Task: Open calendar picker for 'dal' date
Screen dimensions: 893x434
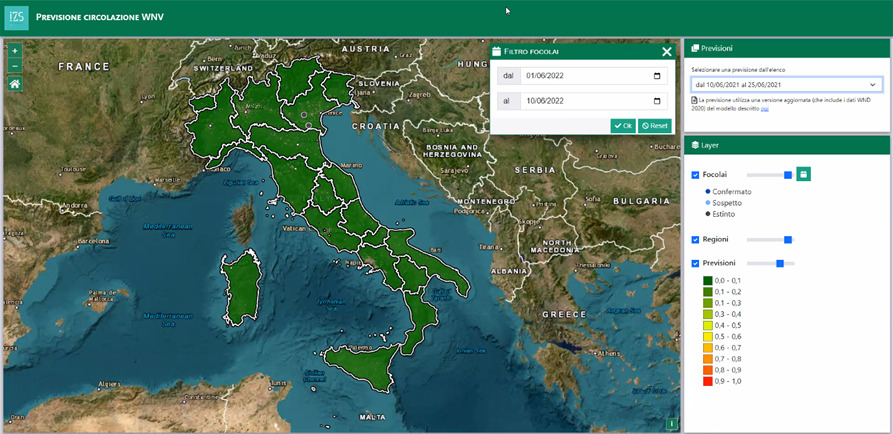Action: click(x=657, y=76)
